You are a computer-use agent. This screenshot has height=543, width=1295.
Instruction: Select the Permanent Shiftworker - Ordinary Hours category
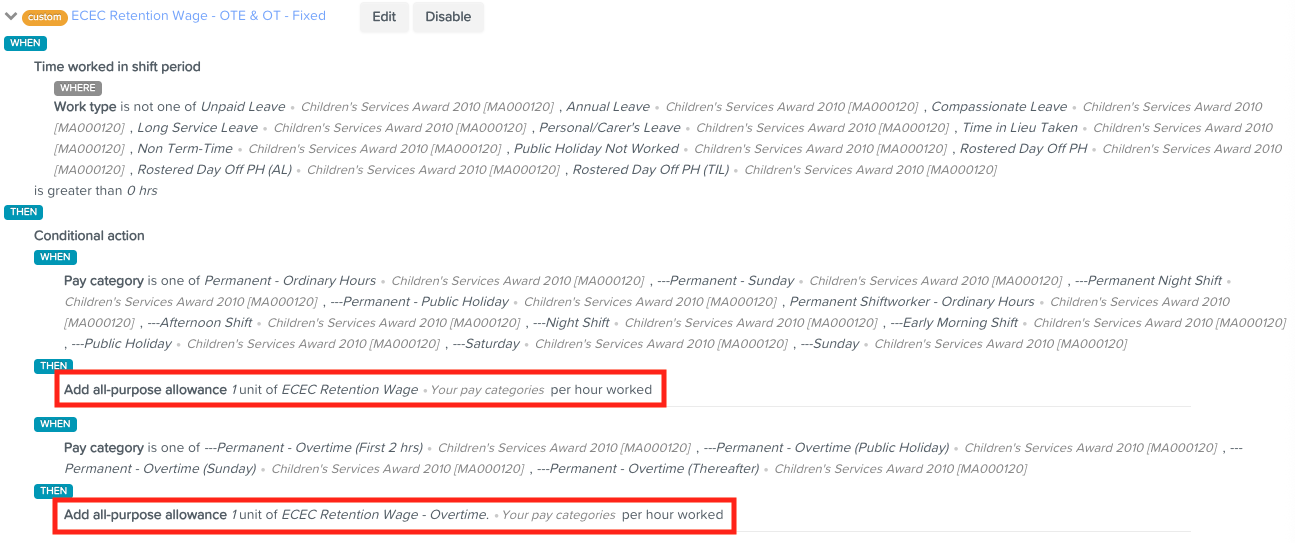pos(912,301)
